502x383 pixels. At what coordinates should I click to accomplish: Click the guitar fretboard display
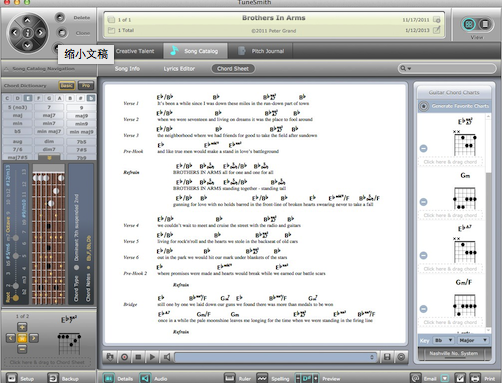click(x=49, y=234)
